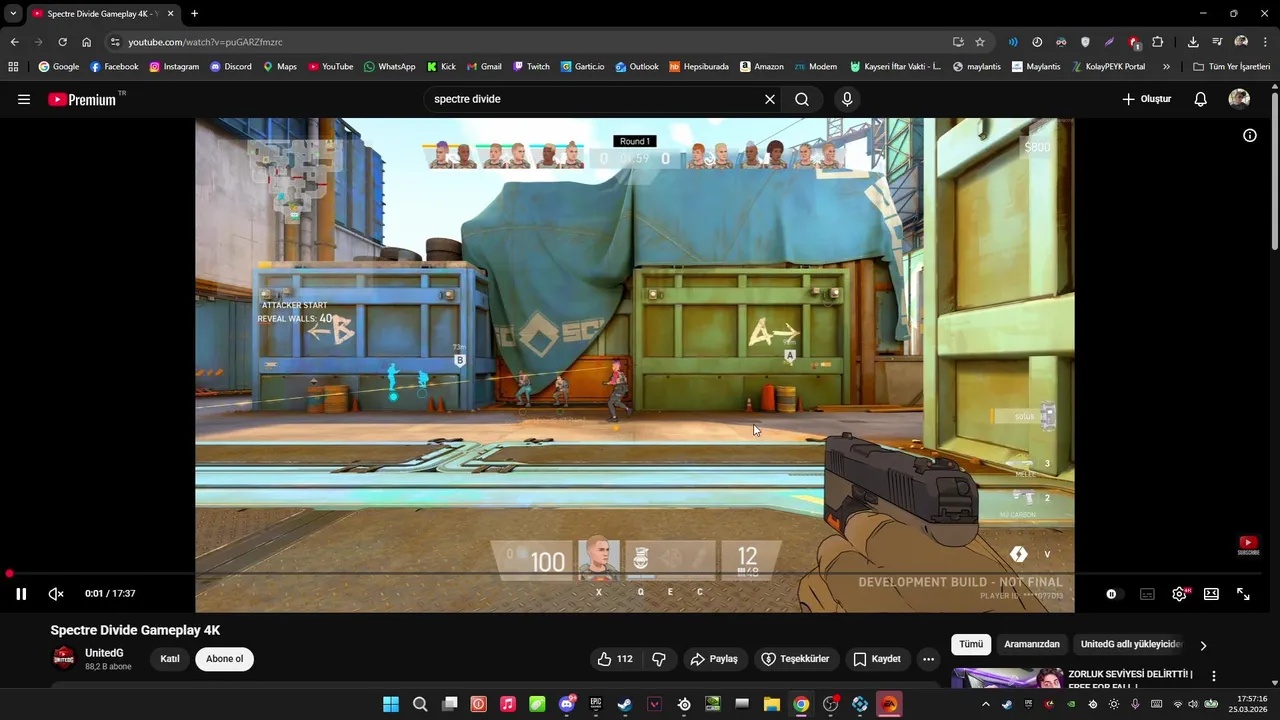Bookmark this page with the star

coord(980,42)
